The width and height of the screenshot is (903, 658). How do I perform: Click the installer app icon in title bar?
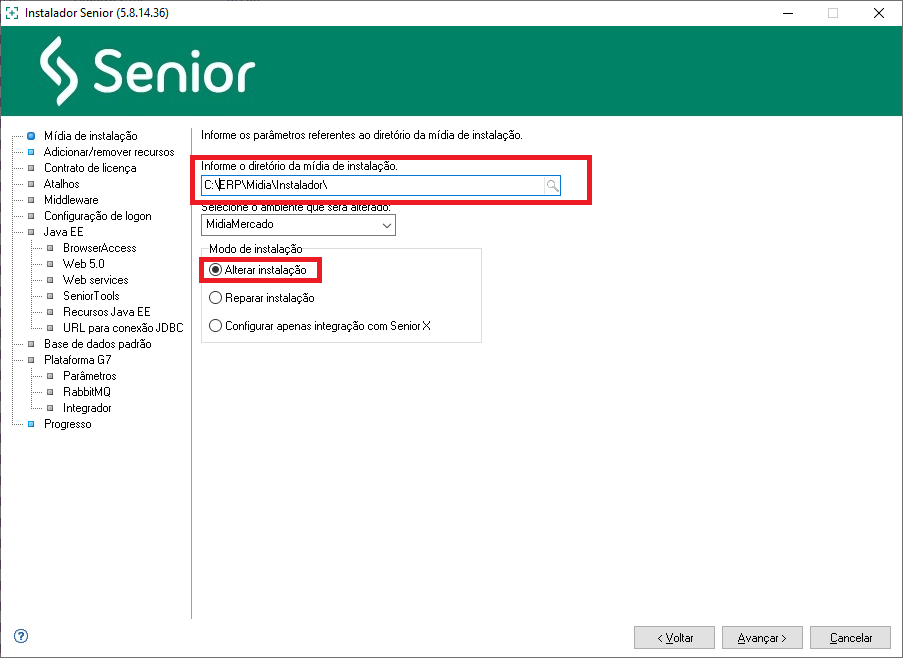point(12,13)
